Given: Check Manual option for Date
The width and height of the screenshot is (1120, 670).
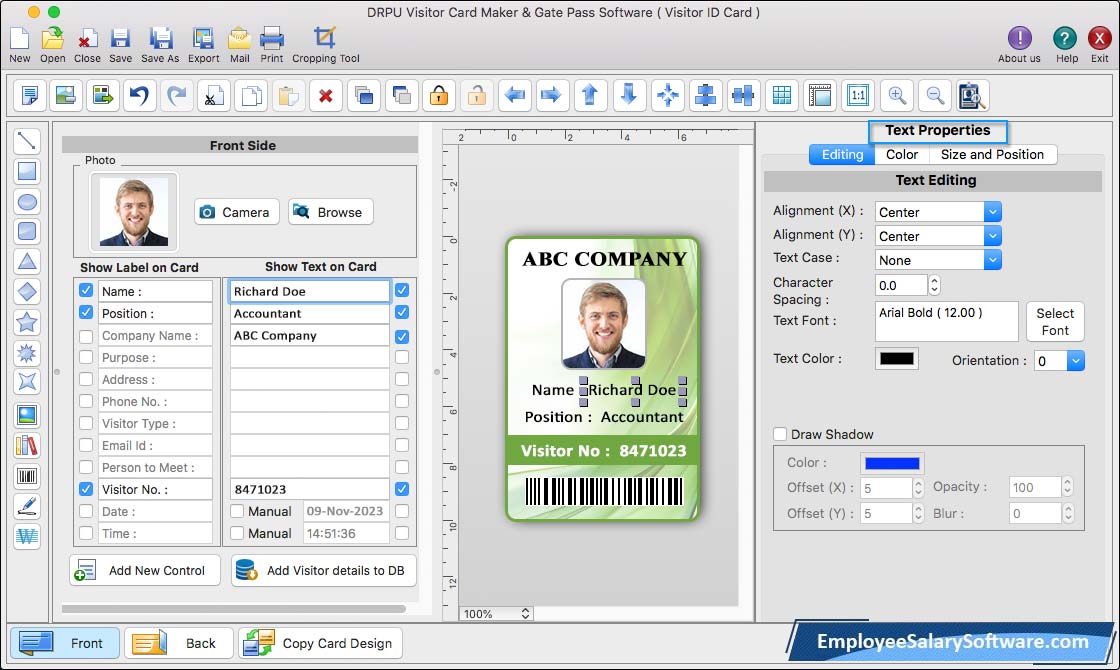Looking at the screenshot, I should click(237, 511).
